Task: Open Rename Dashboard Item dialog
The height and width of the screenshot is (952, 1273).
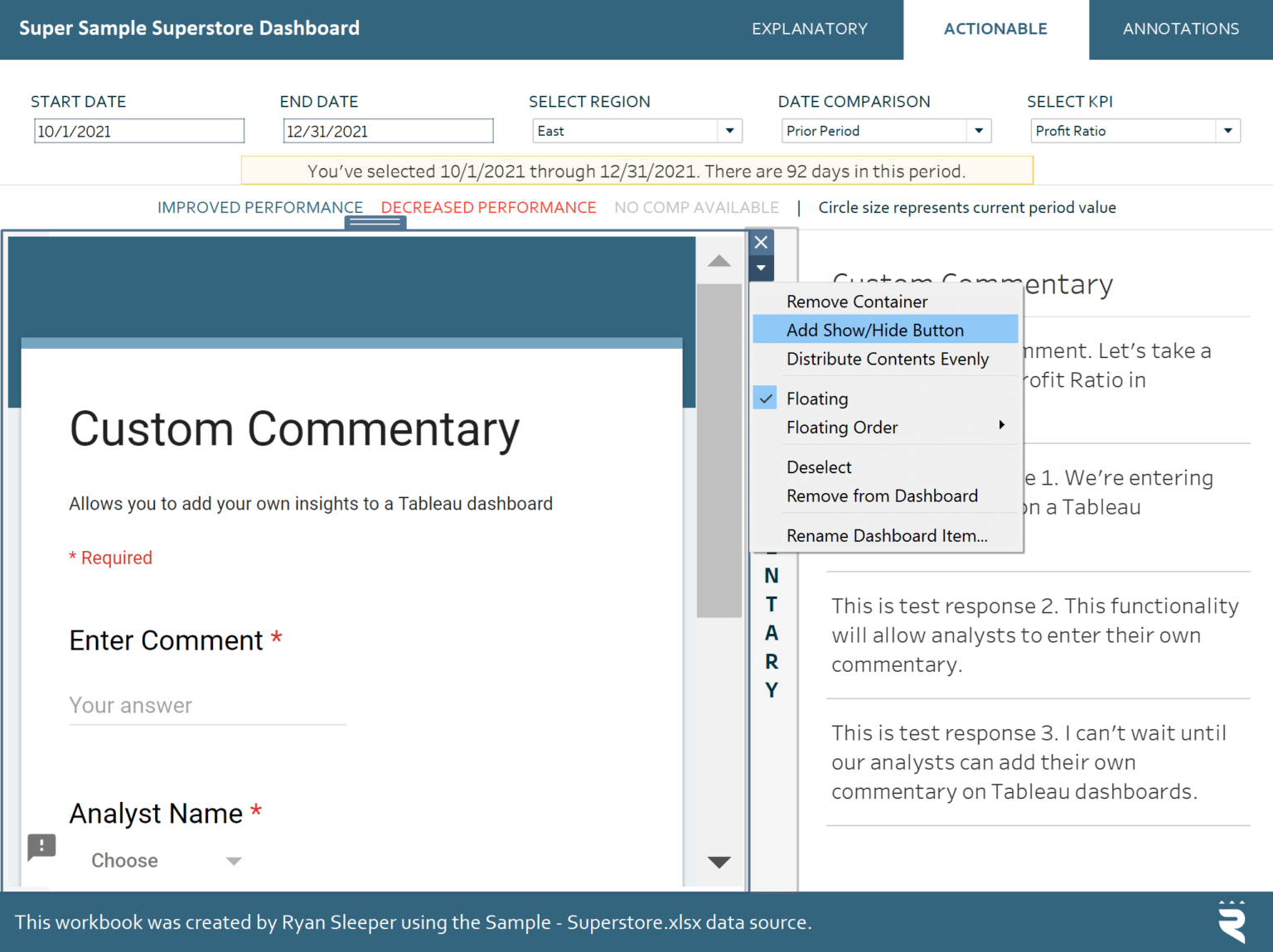Action: 887,535
